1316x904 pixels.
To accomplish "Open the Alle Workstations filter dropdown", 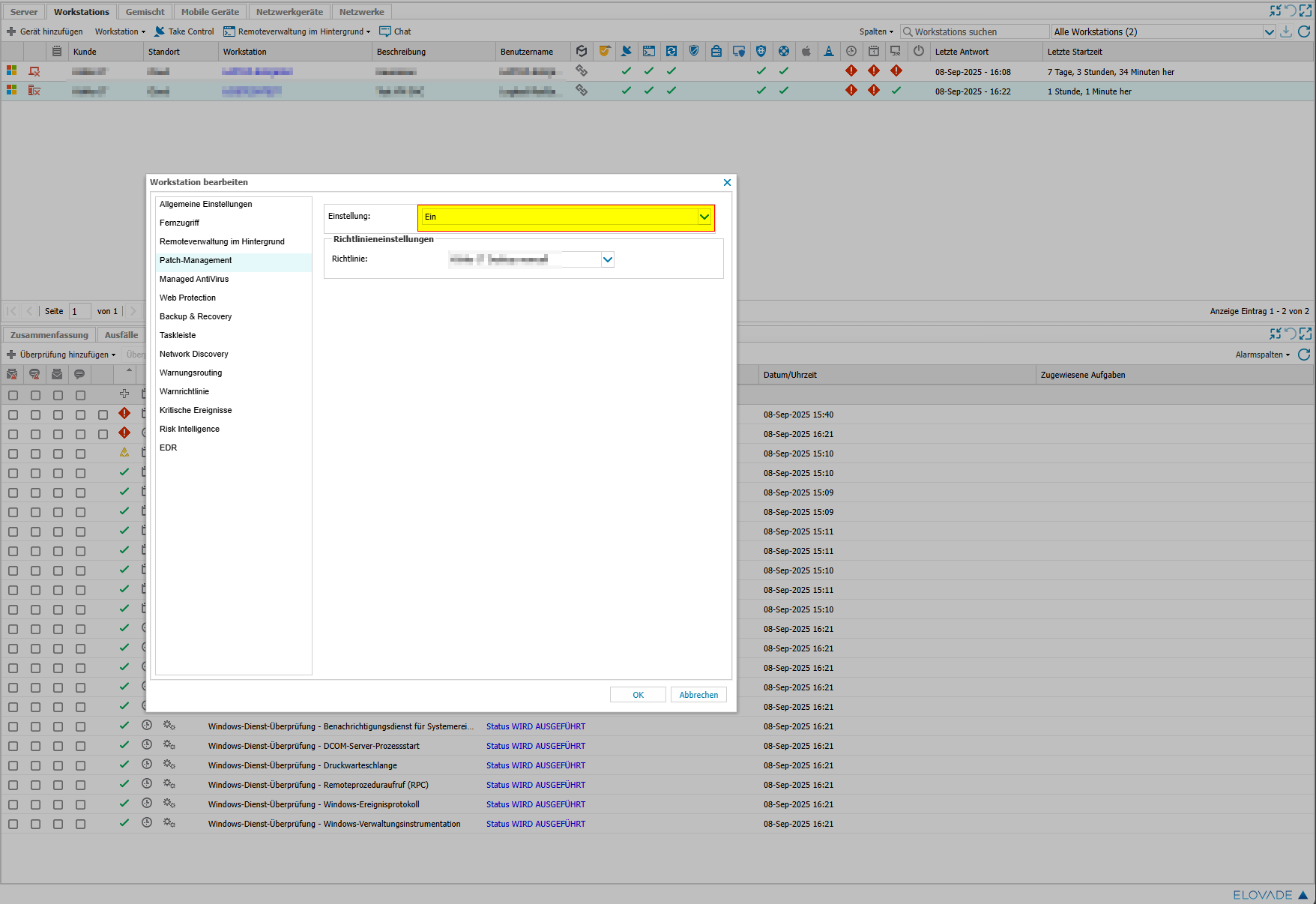I will pos(1269,31).
